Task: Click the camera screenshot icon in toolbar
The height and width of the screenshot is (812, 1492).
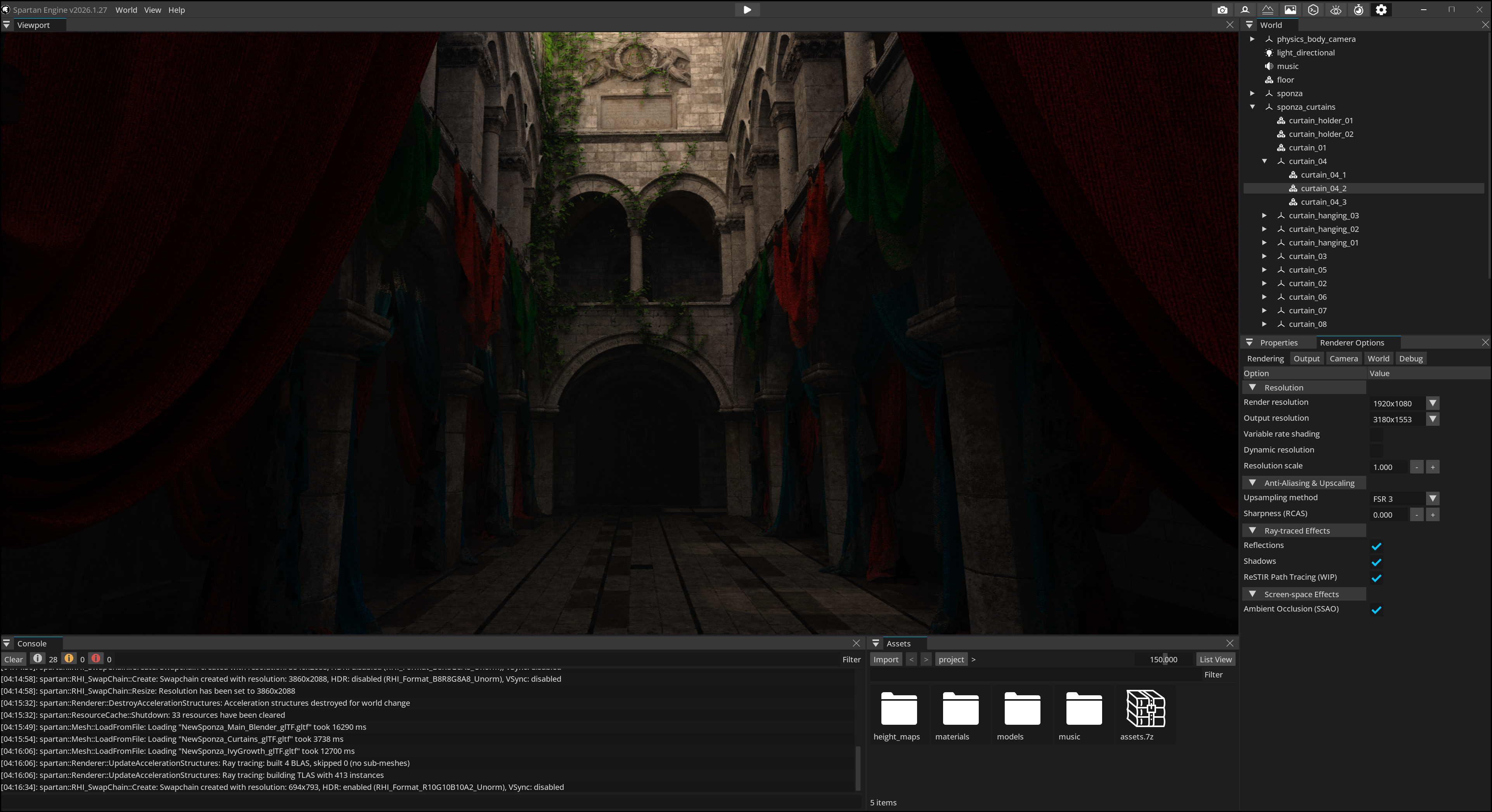Action: [x=1222, y=10]
